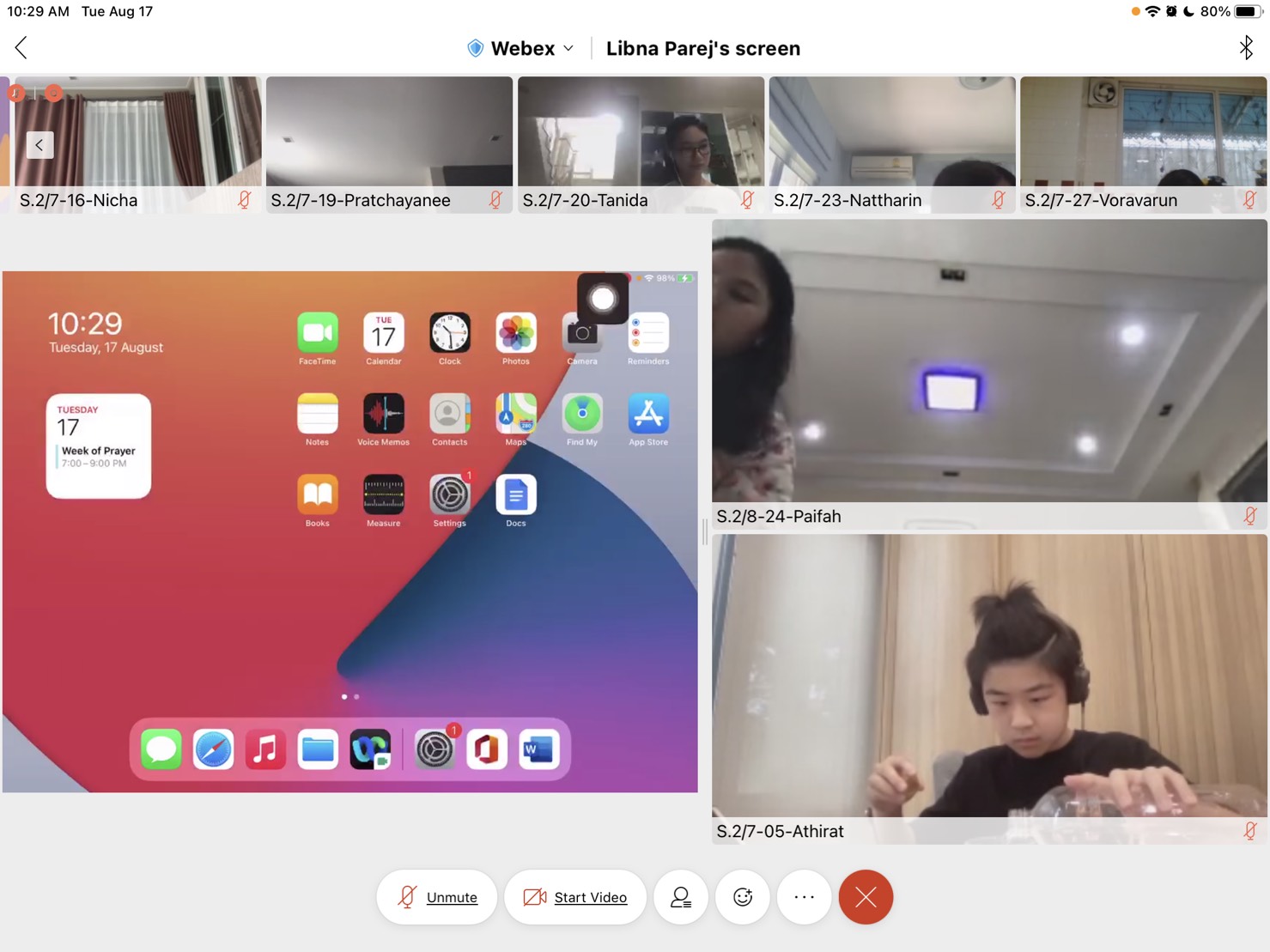
Task: Select S.2/8-24-Paifah video tile
Action: [x=989, y=373]
